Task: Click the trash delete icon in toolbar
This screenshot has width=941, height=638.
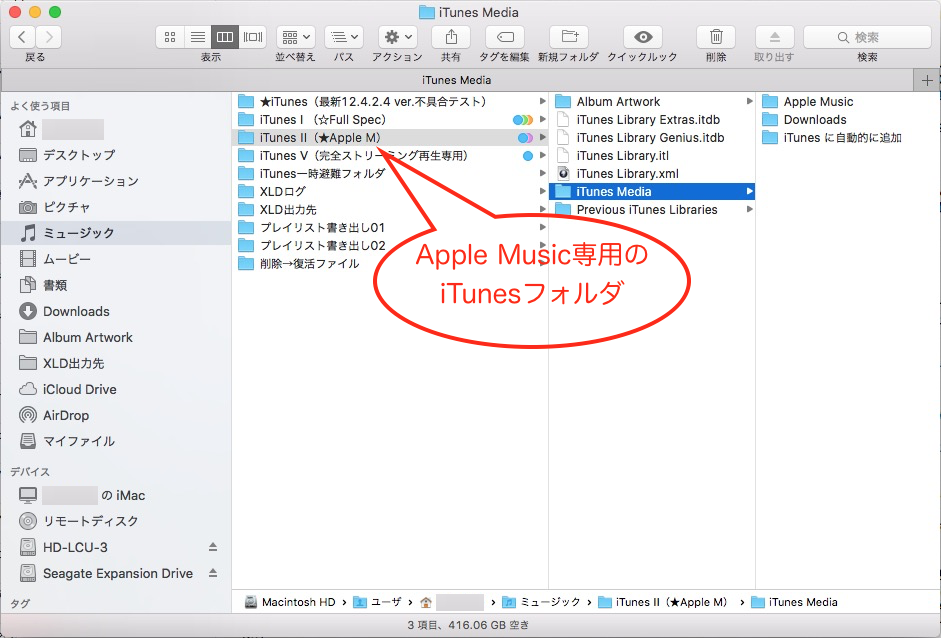Action: point(716,37)
